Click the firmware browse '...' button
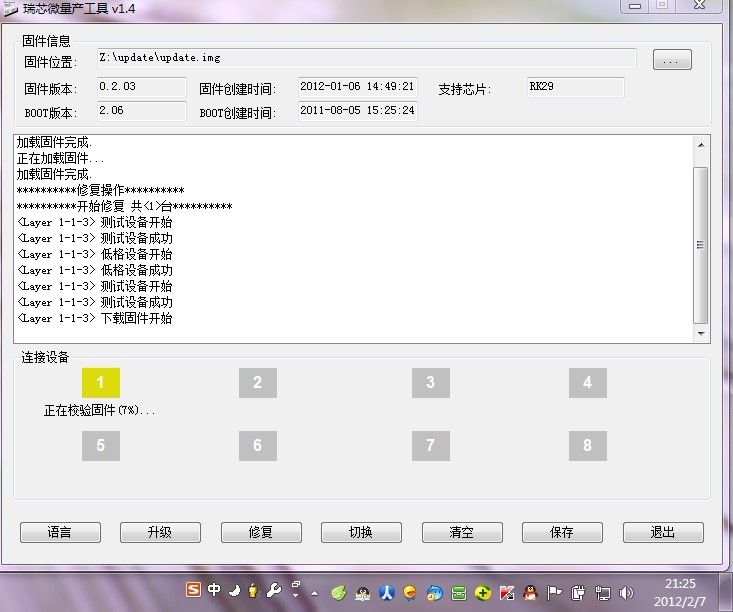This screenshot has width=733, height=612. 672,60
